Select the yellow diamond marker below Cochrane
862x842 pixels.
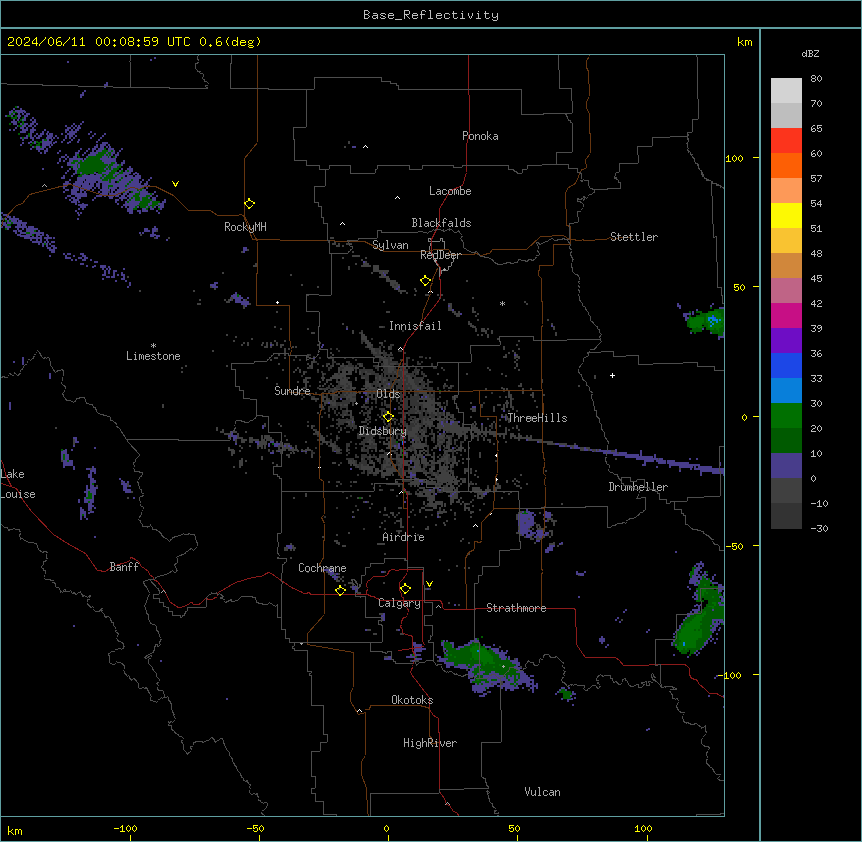coord(340,590)
